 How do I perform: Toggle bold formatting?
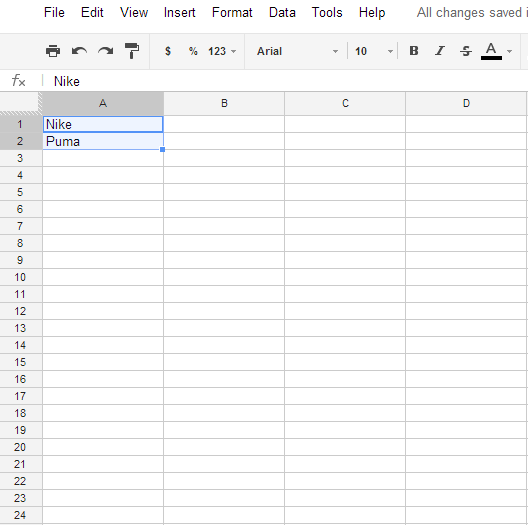tap(414, 51)
